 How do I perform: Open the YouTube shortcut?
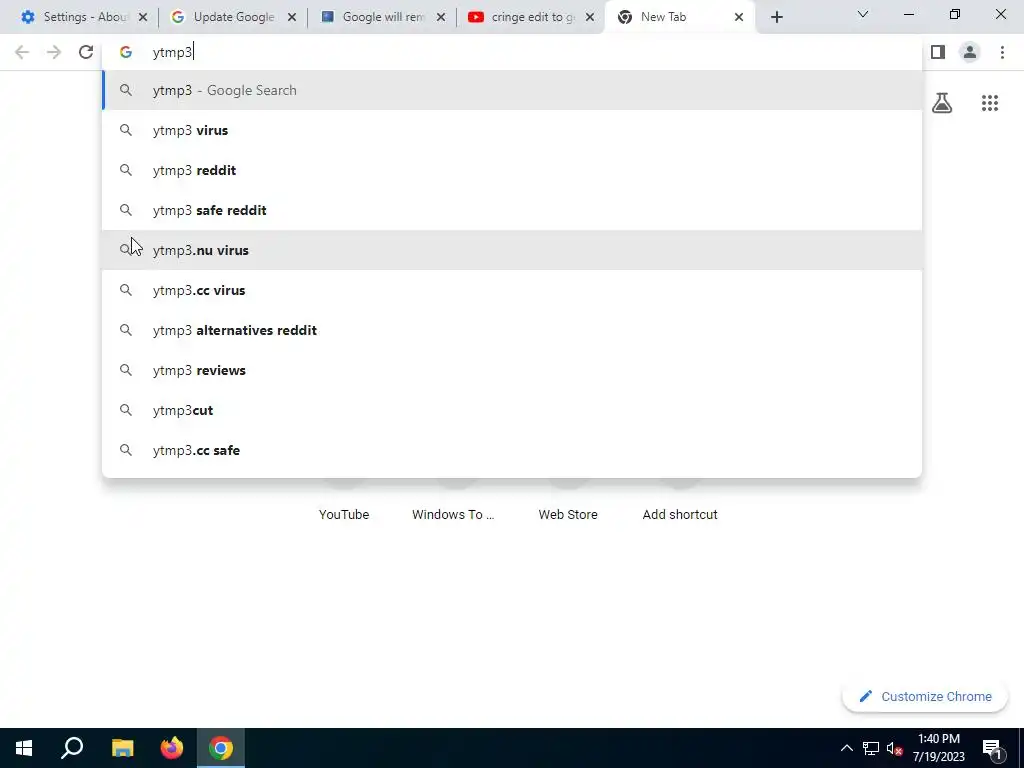(344, 515)
